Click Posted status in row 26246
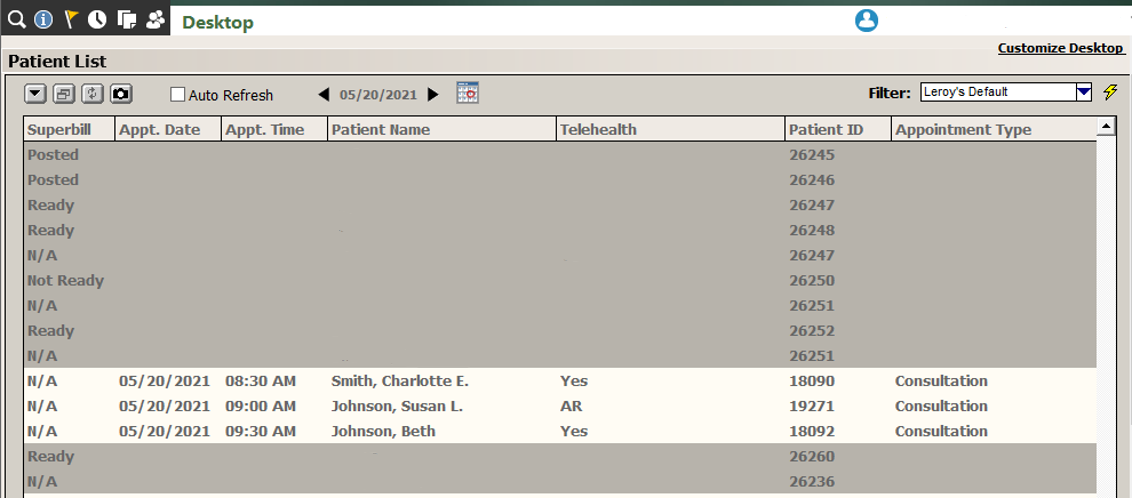1132x498 pixels. [53, 180]
